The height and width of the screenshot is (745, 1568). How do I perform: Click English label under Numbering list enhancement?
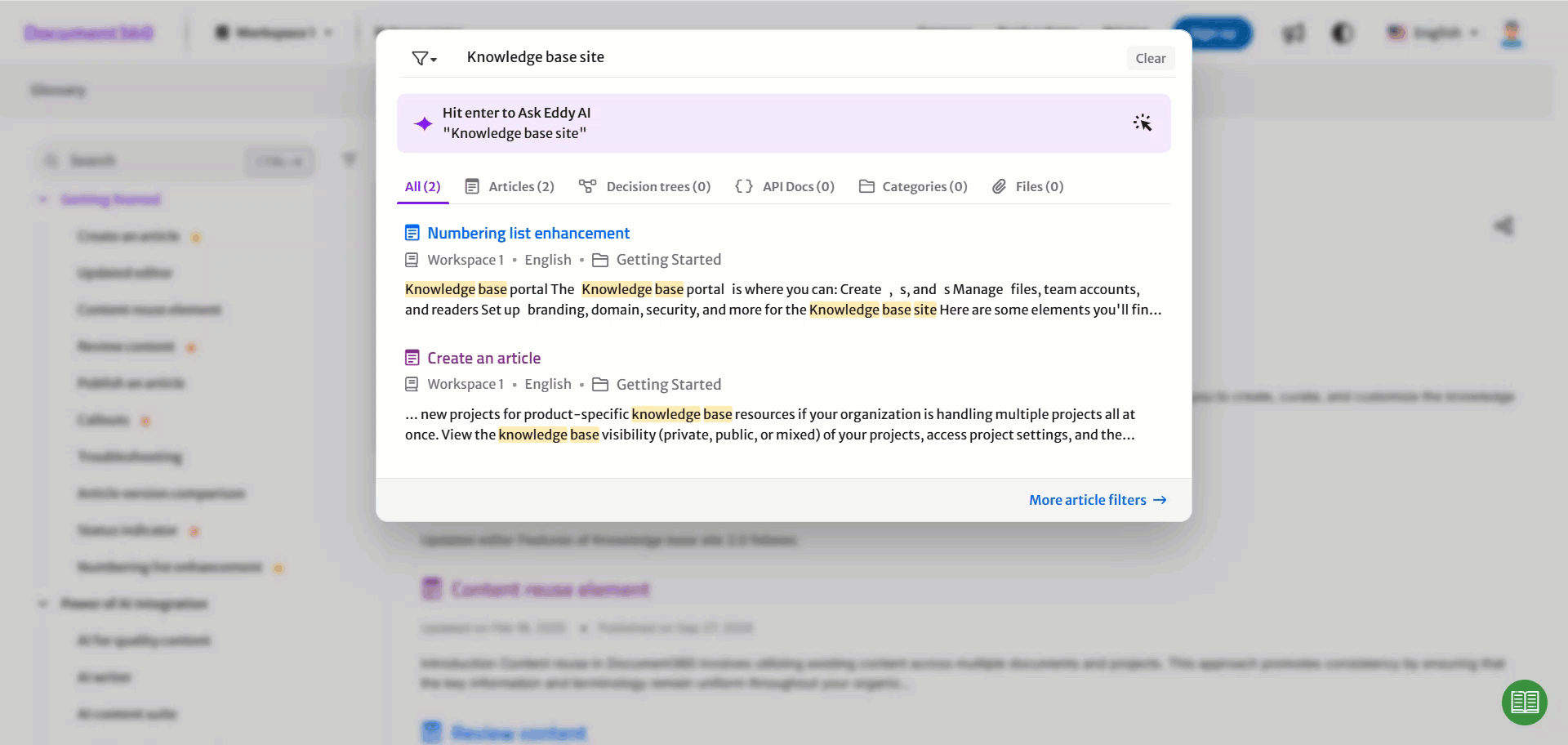(x=548, y=260)
